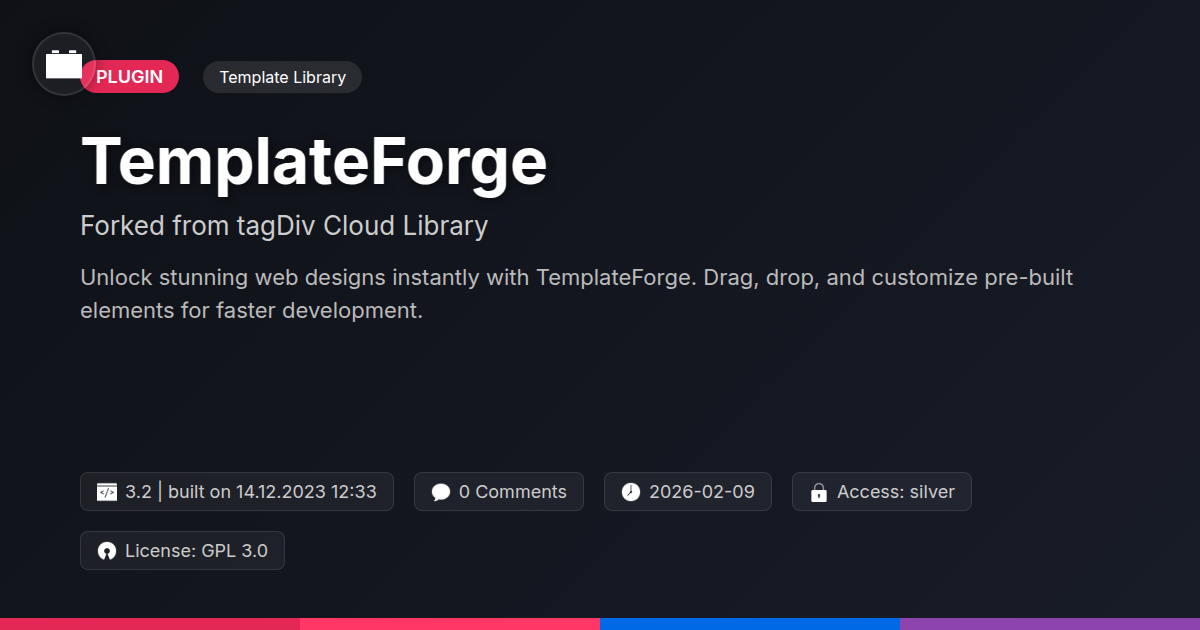This screenshot has width=1200, height=630.
Task: Click the red PLUGIN badge
Action: 130,77
